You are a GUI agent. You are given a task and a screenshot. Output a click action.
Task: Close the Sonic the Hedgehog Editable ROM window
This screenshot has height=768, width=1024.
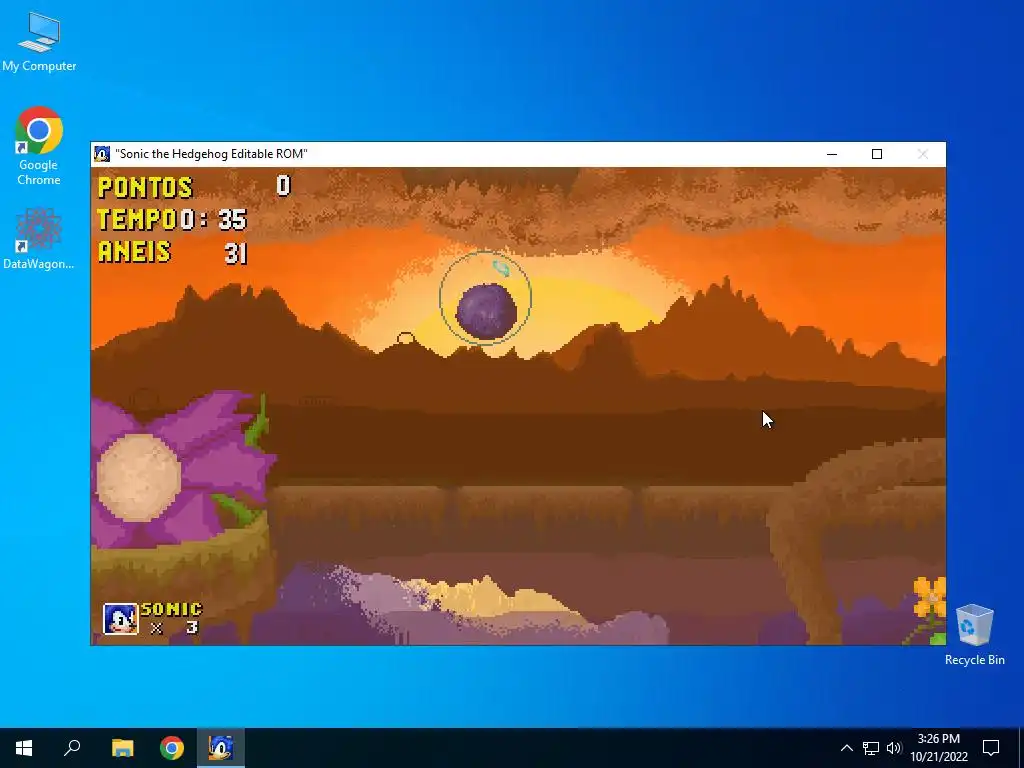[x=923, y=154]
